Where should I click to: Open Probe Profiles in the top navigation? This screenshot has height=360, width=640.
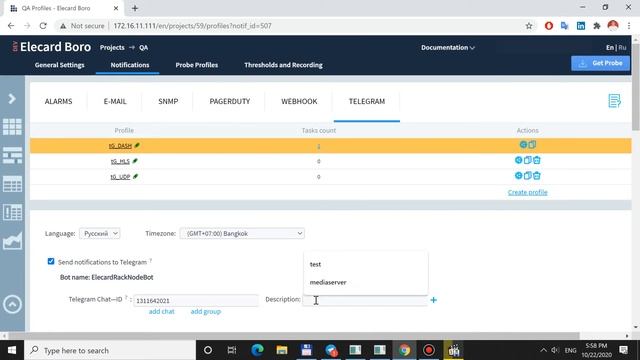tap(197, 65)
